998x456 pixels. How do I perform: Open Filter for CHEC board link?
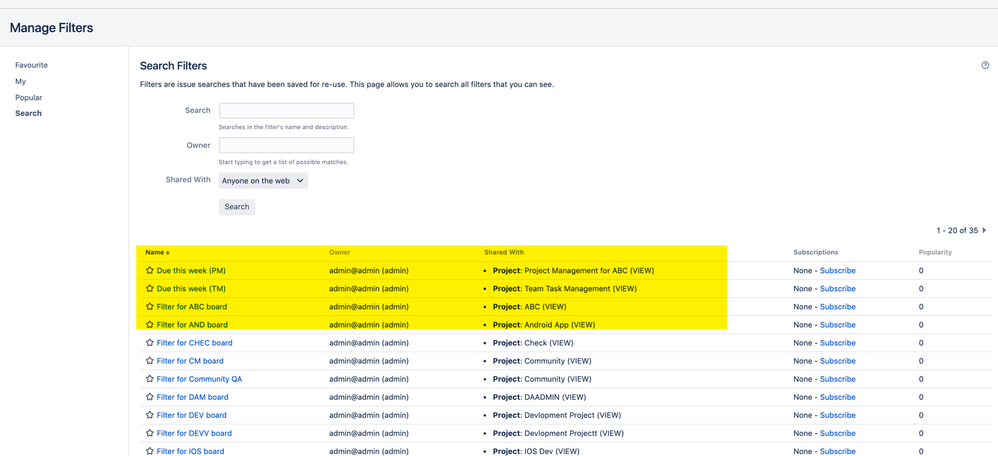pos(194,343)
